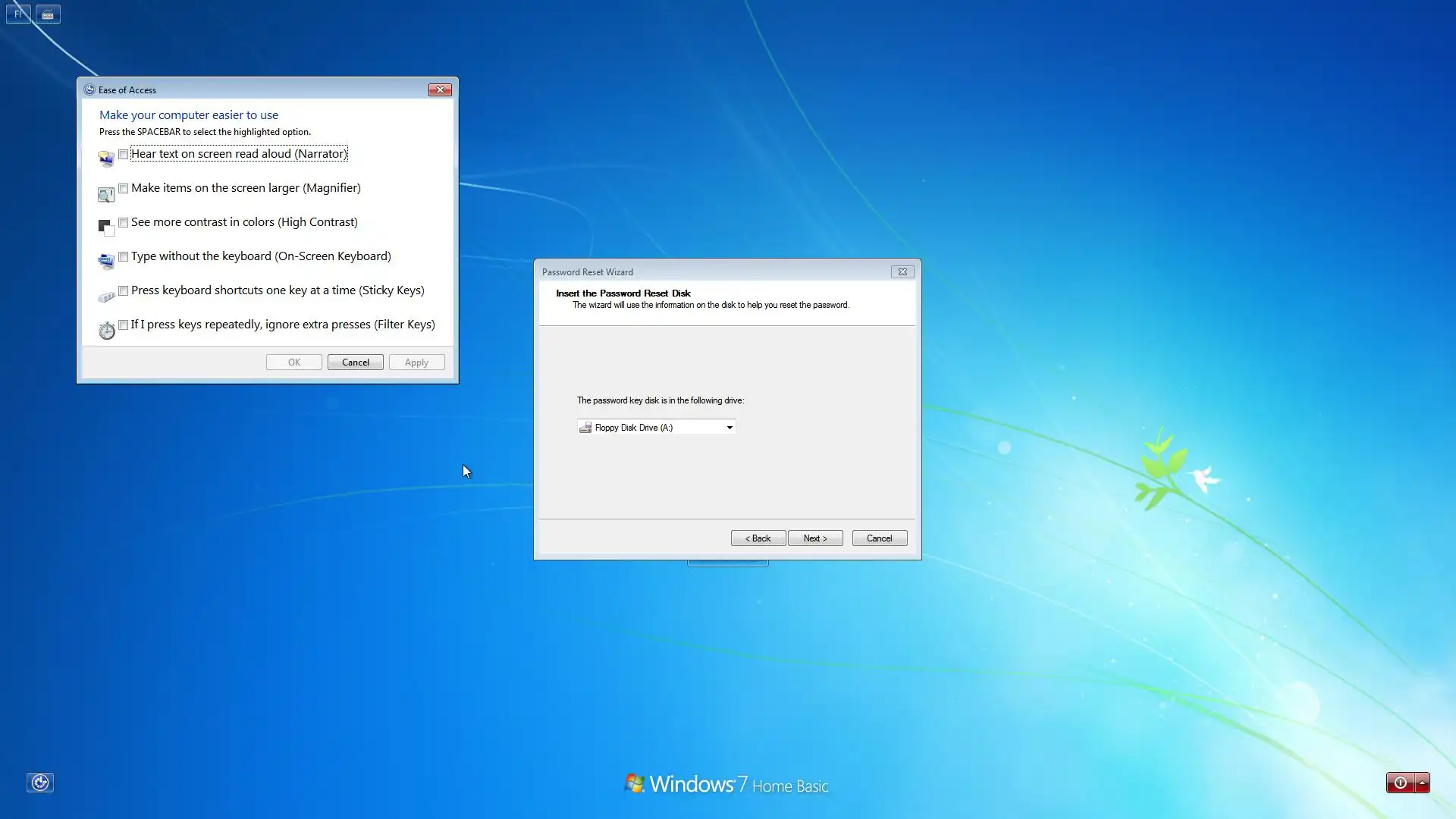Click the Narrator icon
The height and width of the screenshot is (819, 1456).
(x=106, y=158)
